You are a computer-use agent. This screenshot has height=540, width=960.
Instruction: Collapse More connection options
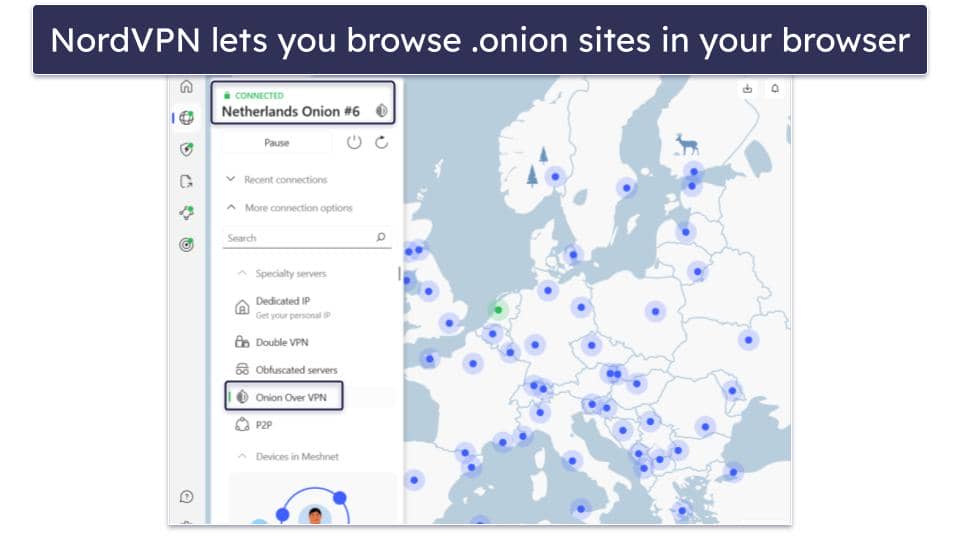click(x=290, y=208)
